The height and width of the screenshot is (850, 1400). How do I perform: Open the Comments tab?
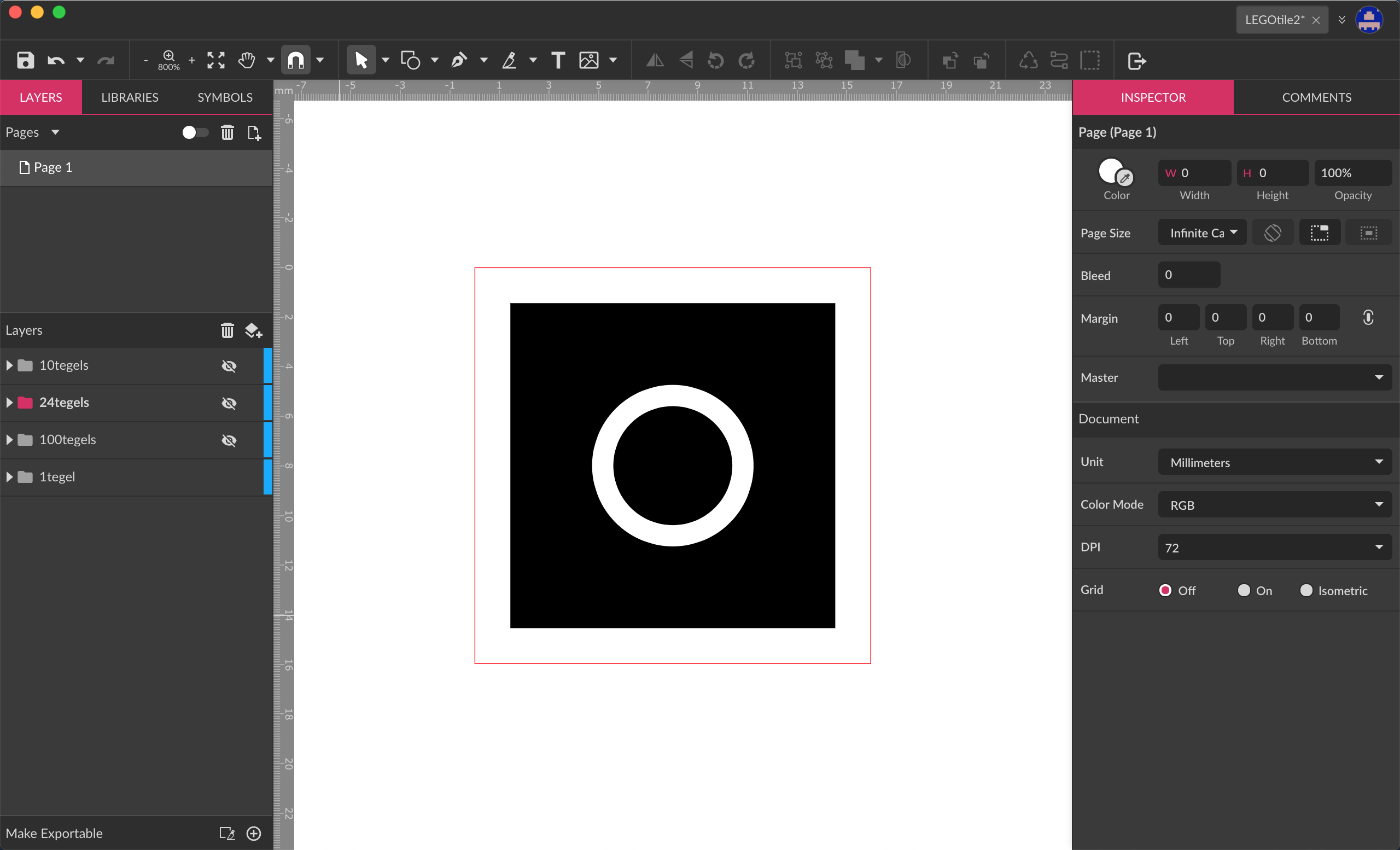point(1316,97)
